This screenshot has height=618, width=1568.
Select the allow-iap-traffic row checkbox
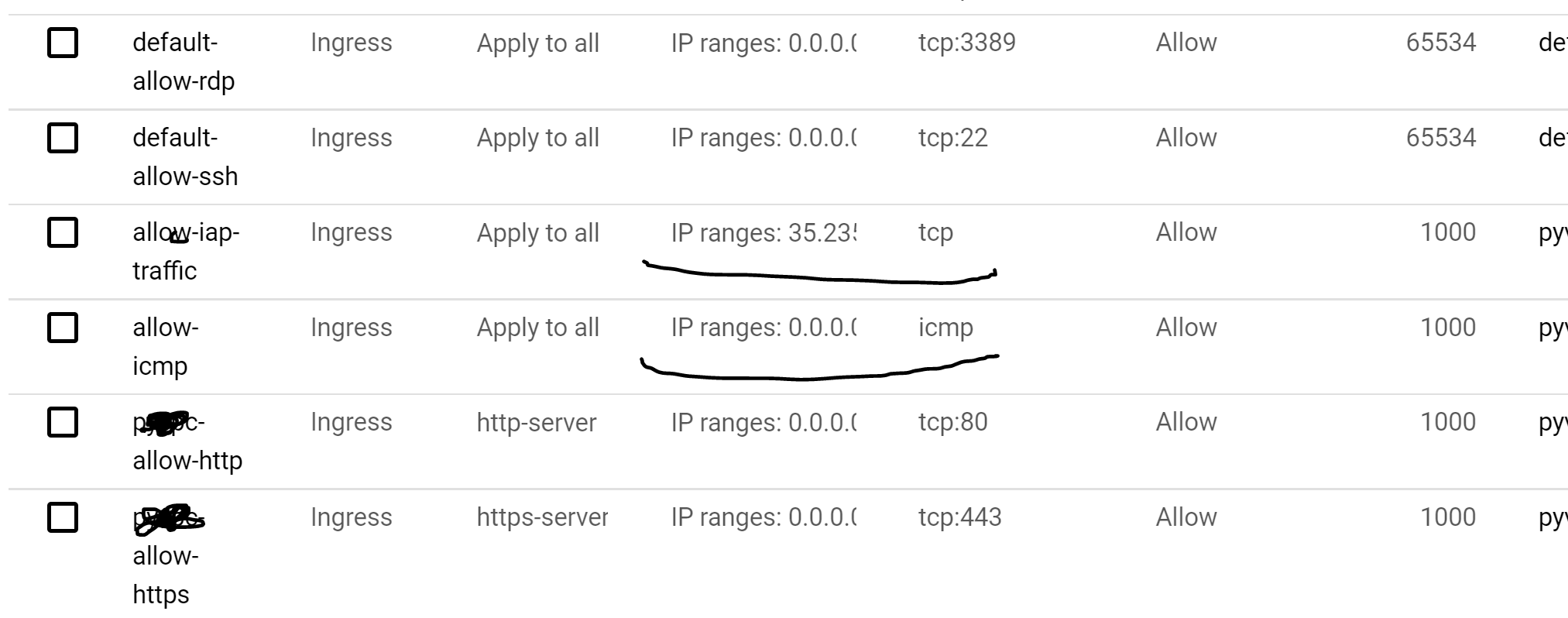coord(63,232)
